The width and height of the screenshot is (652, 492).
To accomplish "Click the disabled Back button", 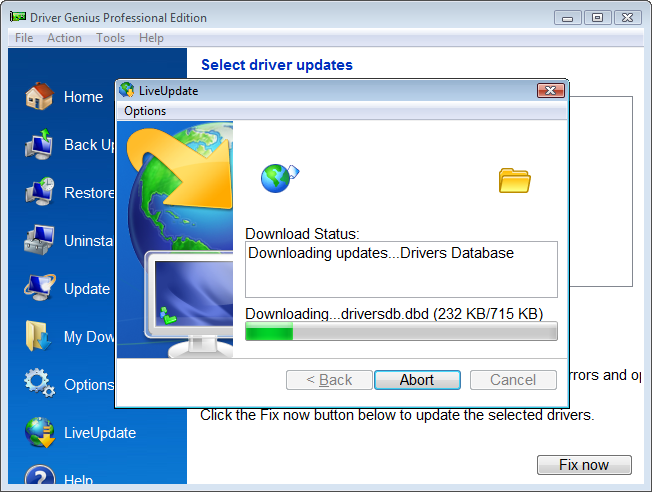I will (329, 380).
